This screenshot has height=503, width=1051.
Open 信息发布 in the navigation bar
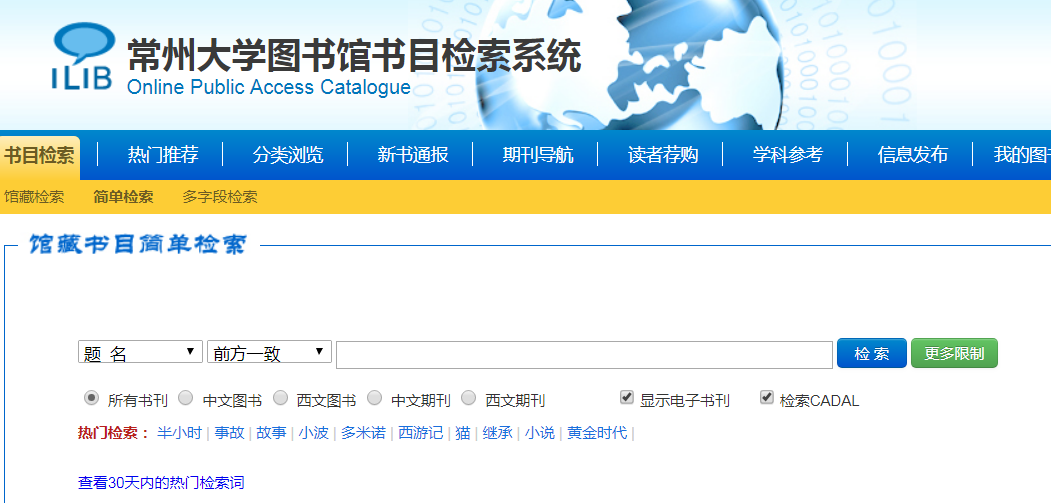pyautogui.click(x=912, y=155)
